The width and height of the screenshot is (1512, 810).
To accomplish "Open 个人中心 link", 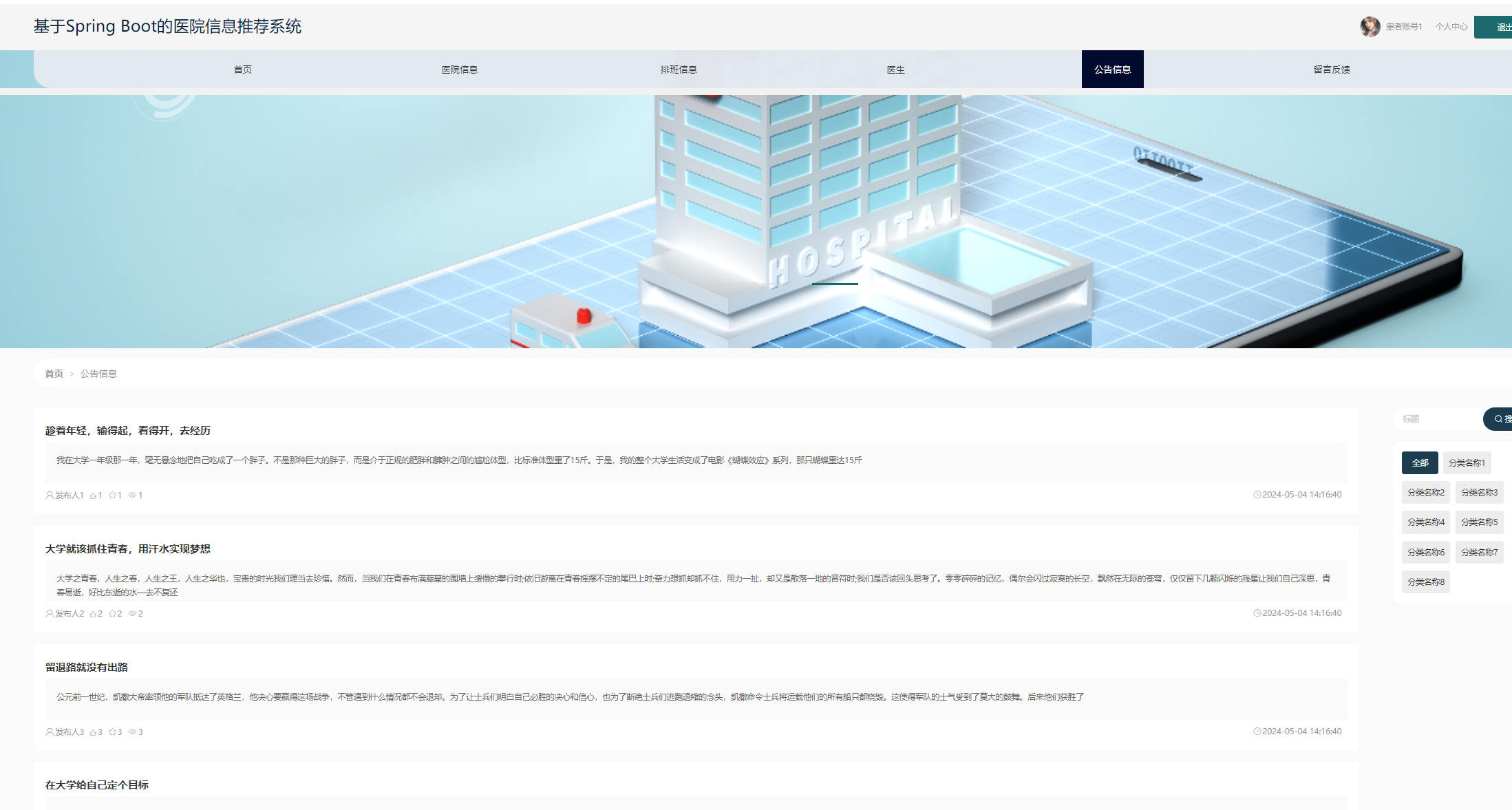I will click(x=1451, y=27).
